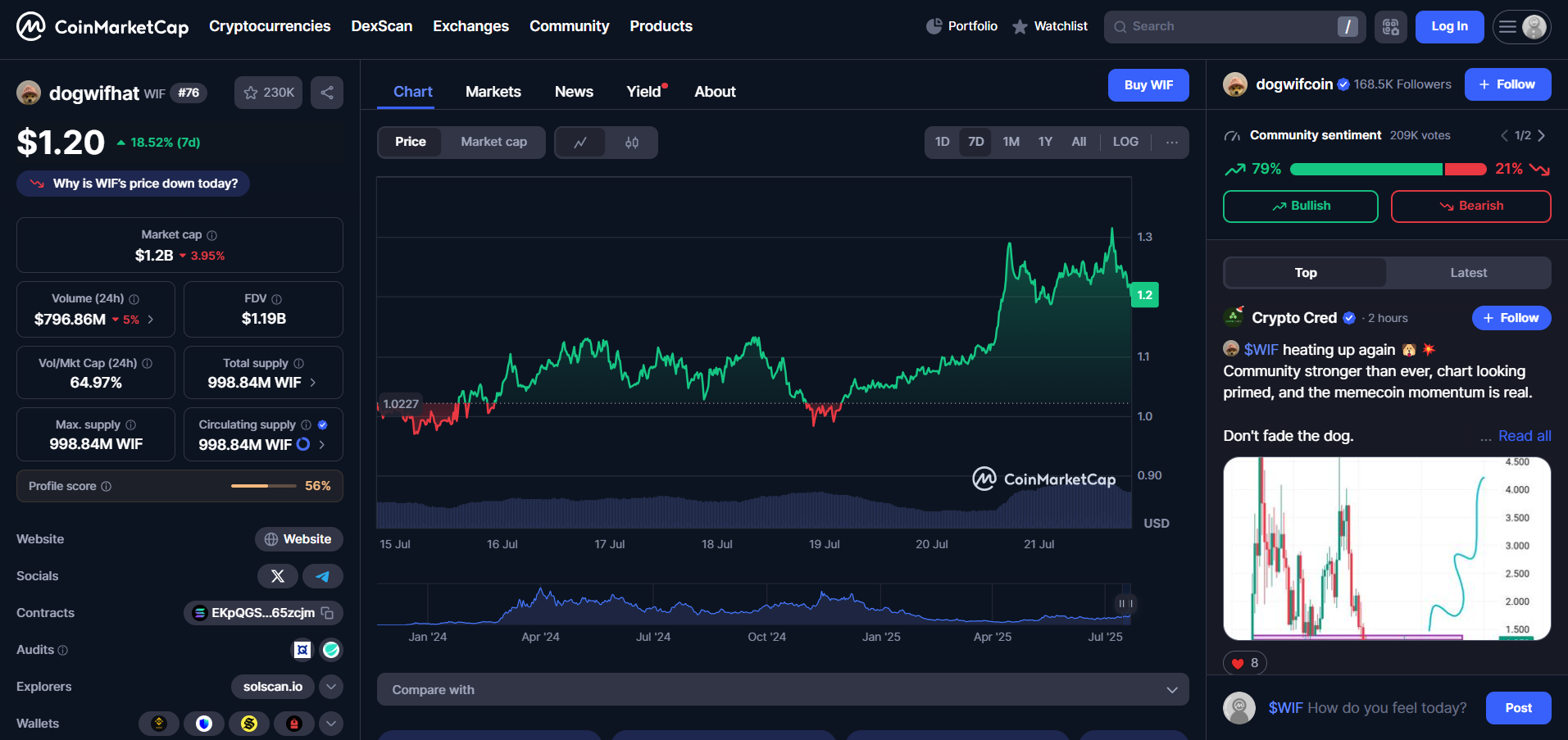Image resolution: width=1568 pixels, height=740 pixels.
Task: Toggle LOG scale on chart
Action: point(1125,143)
